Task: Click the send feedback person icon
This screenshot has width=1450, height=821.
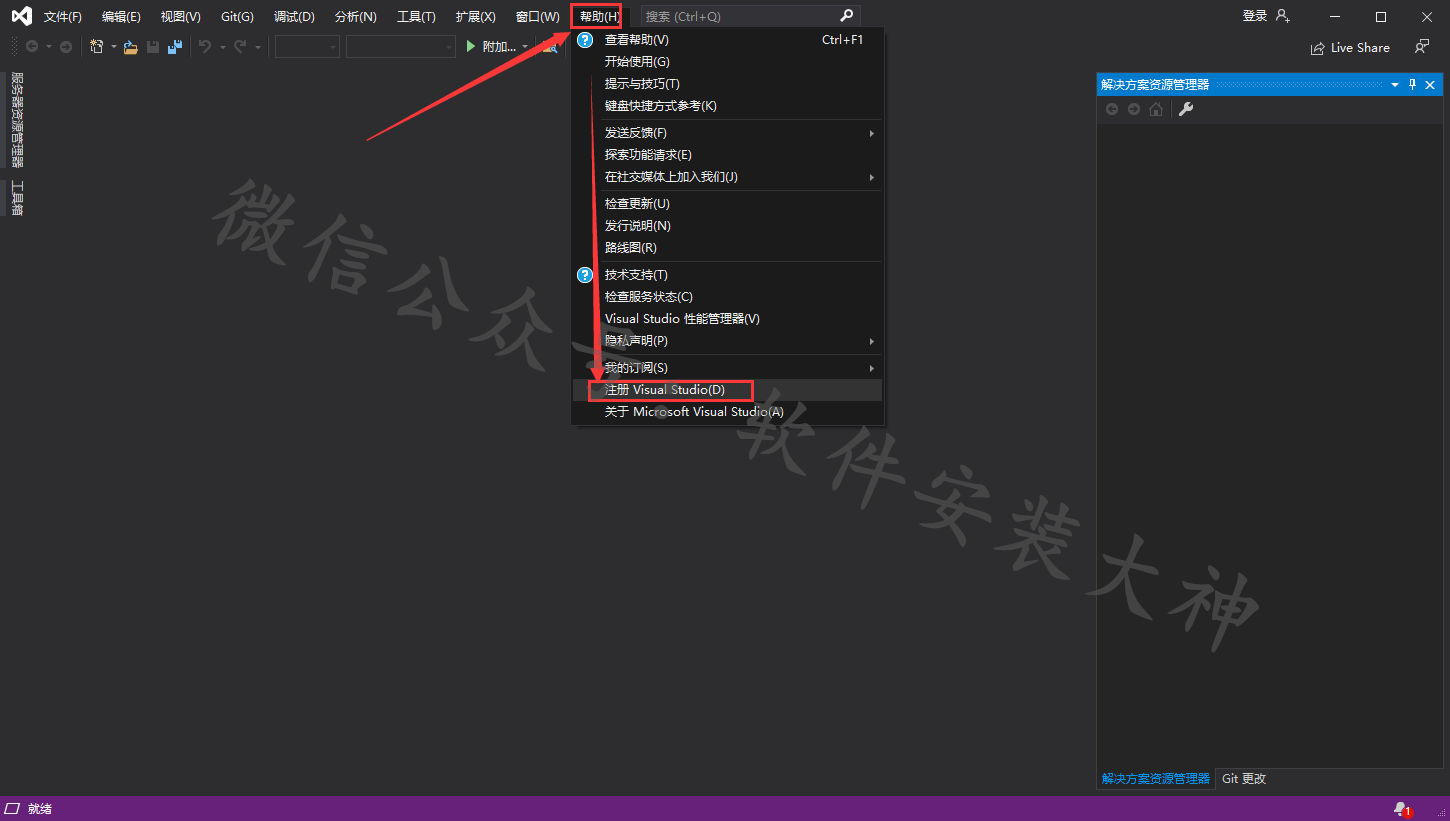Action: (x=1421, y=47)
